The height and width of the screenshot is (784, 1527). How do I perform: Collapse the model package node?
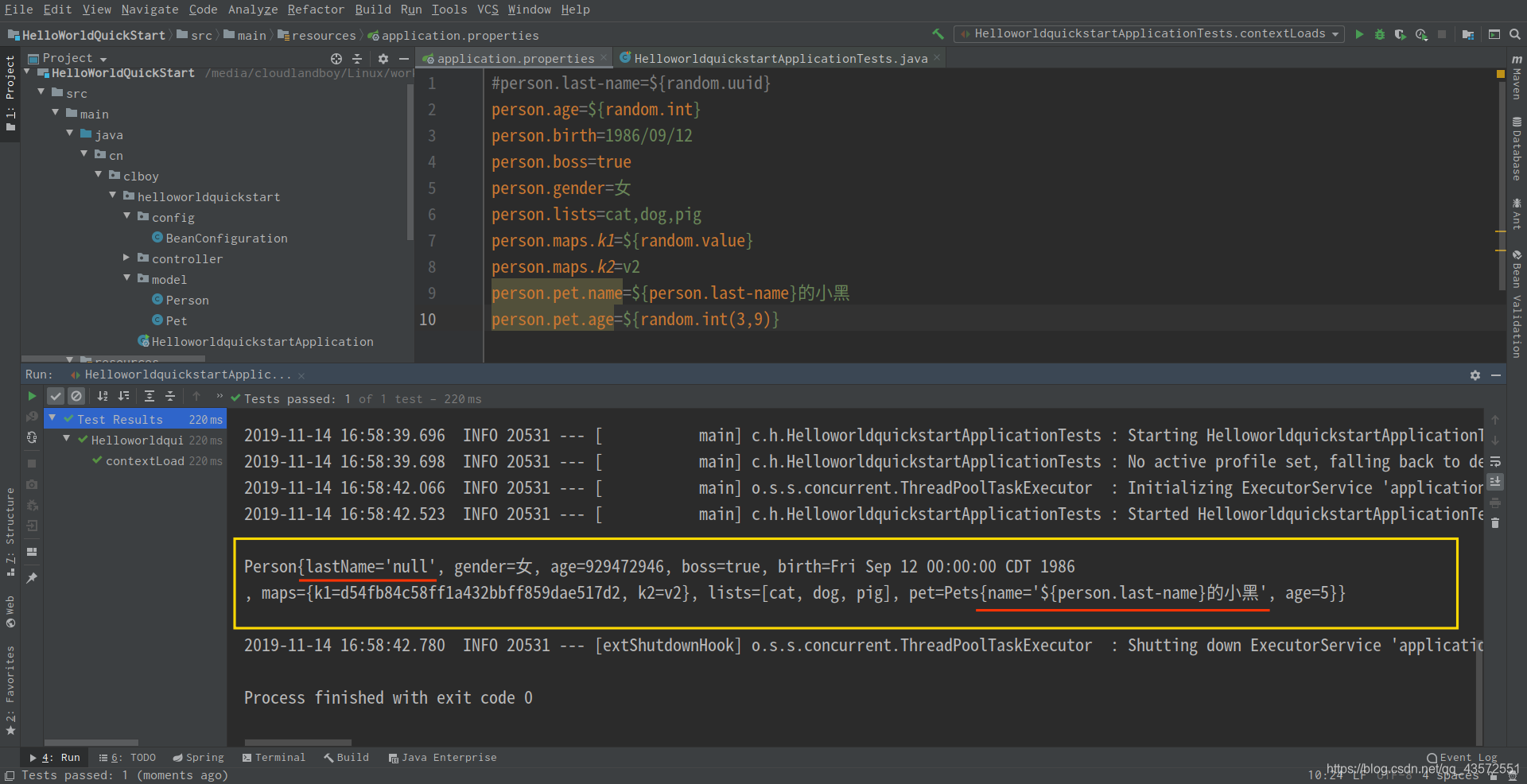[127, 279]
